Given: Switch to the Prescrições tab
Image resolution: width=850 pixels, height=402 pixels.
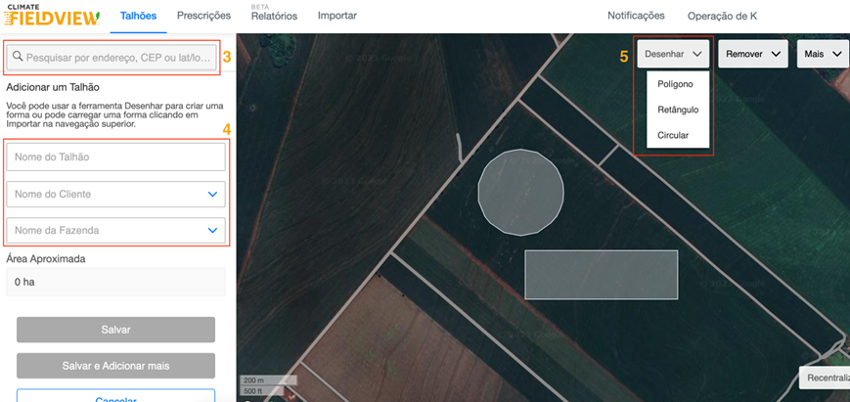Looking at the screenshot, I should 203,16.
